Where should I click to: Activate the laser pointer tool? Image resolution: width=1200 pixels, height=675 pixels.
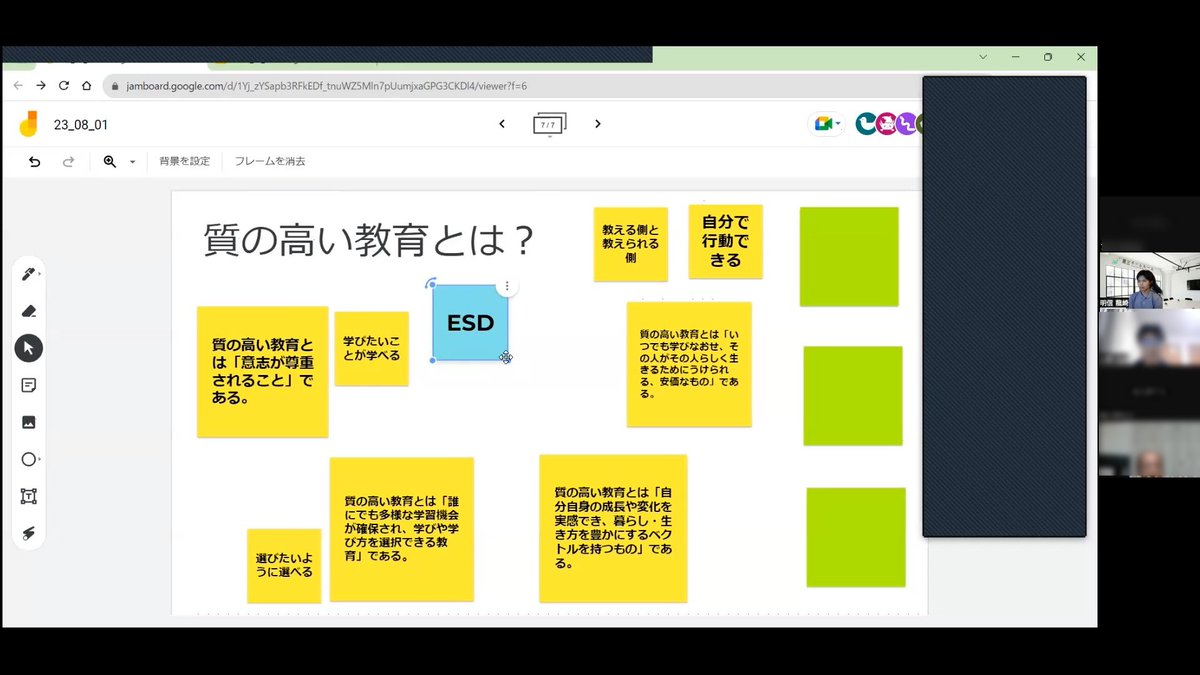[x=29, y=532]
